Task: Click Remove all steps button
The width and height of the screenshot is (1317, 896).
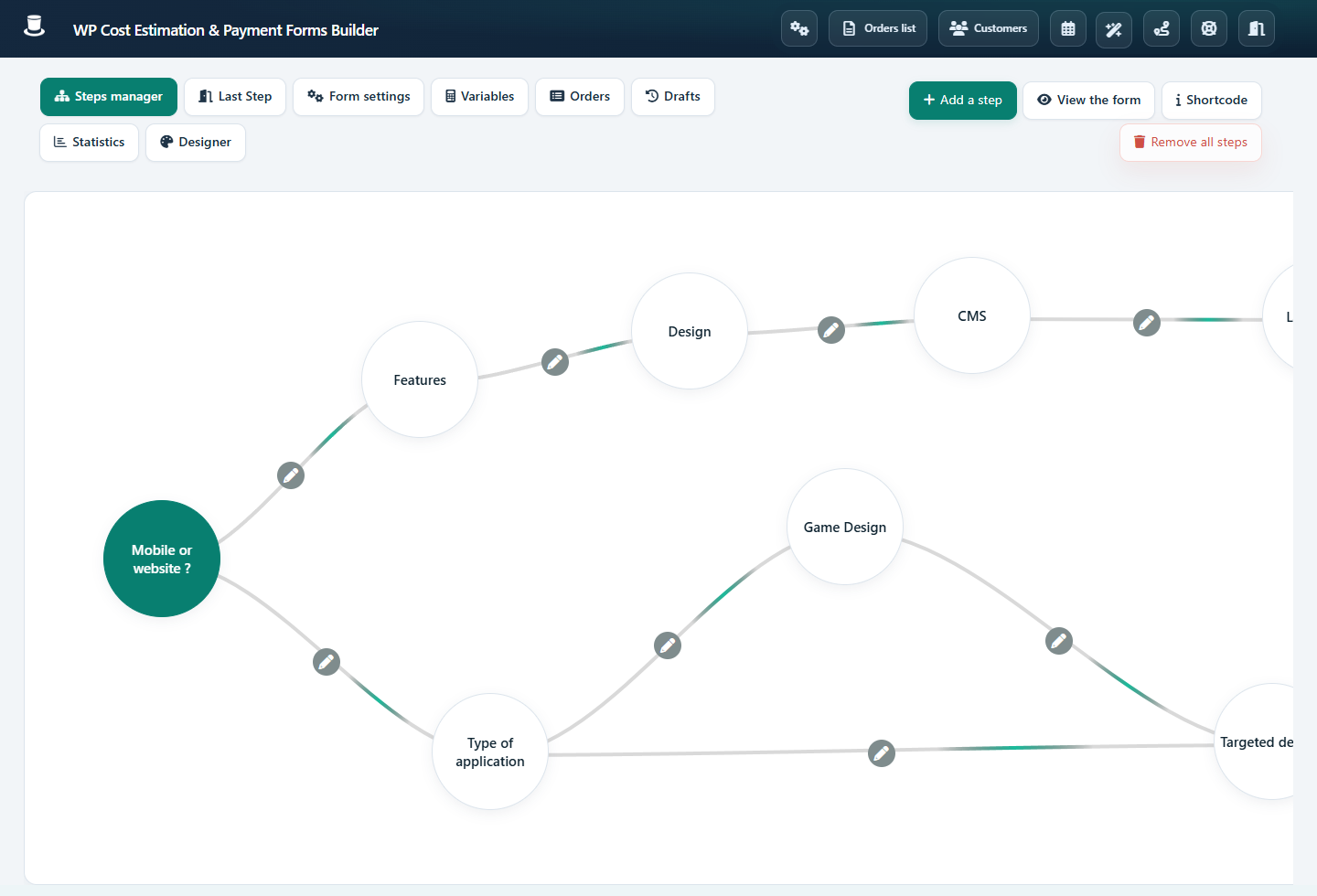Action: coord(1191,143)
